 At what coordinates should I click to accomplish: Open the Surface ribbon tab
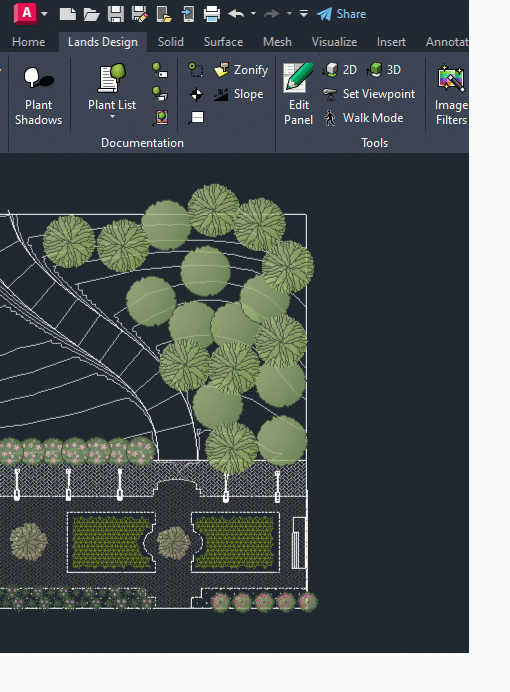coord(223,42)
